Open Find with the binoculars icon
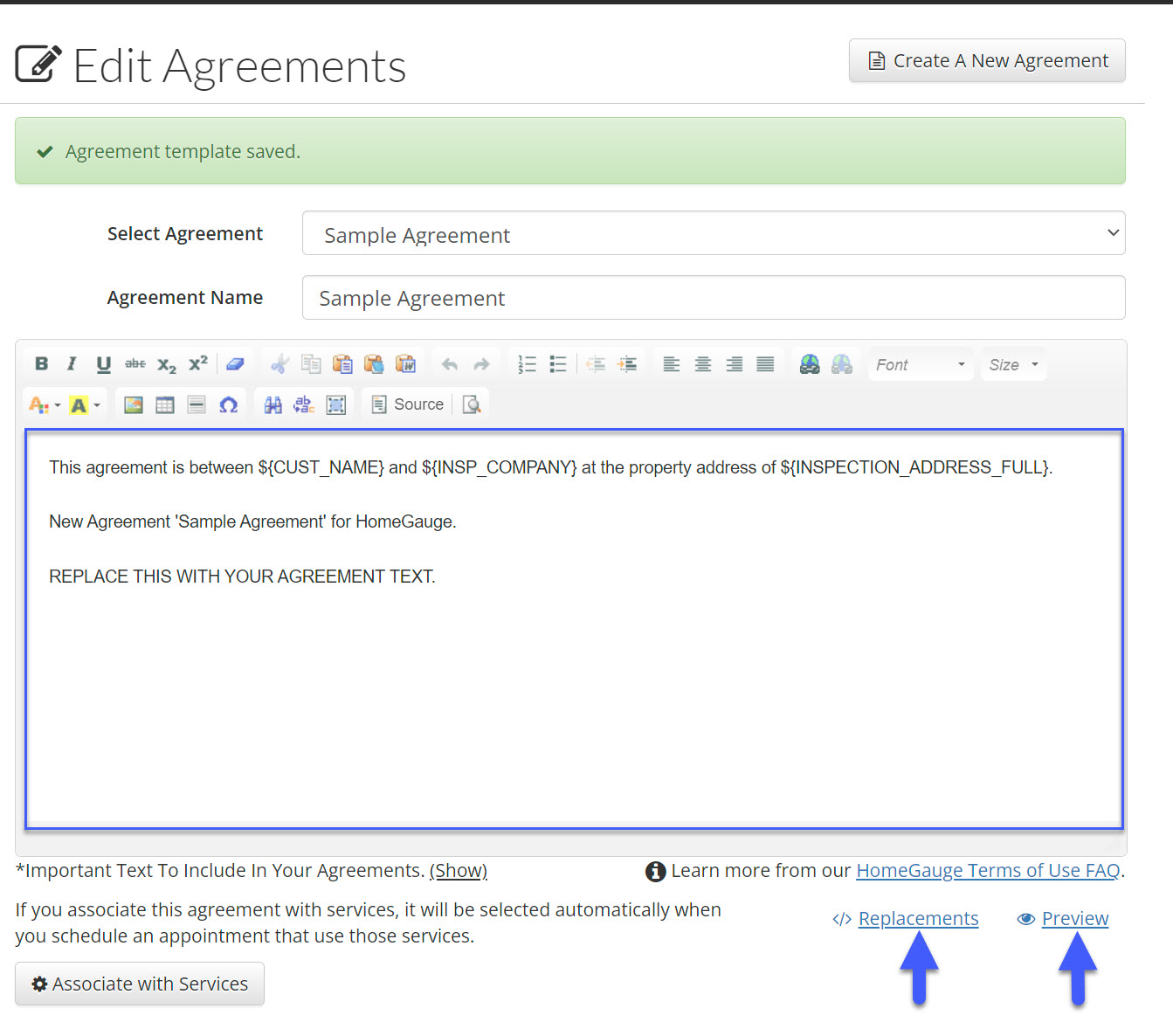 point(273,404)
